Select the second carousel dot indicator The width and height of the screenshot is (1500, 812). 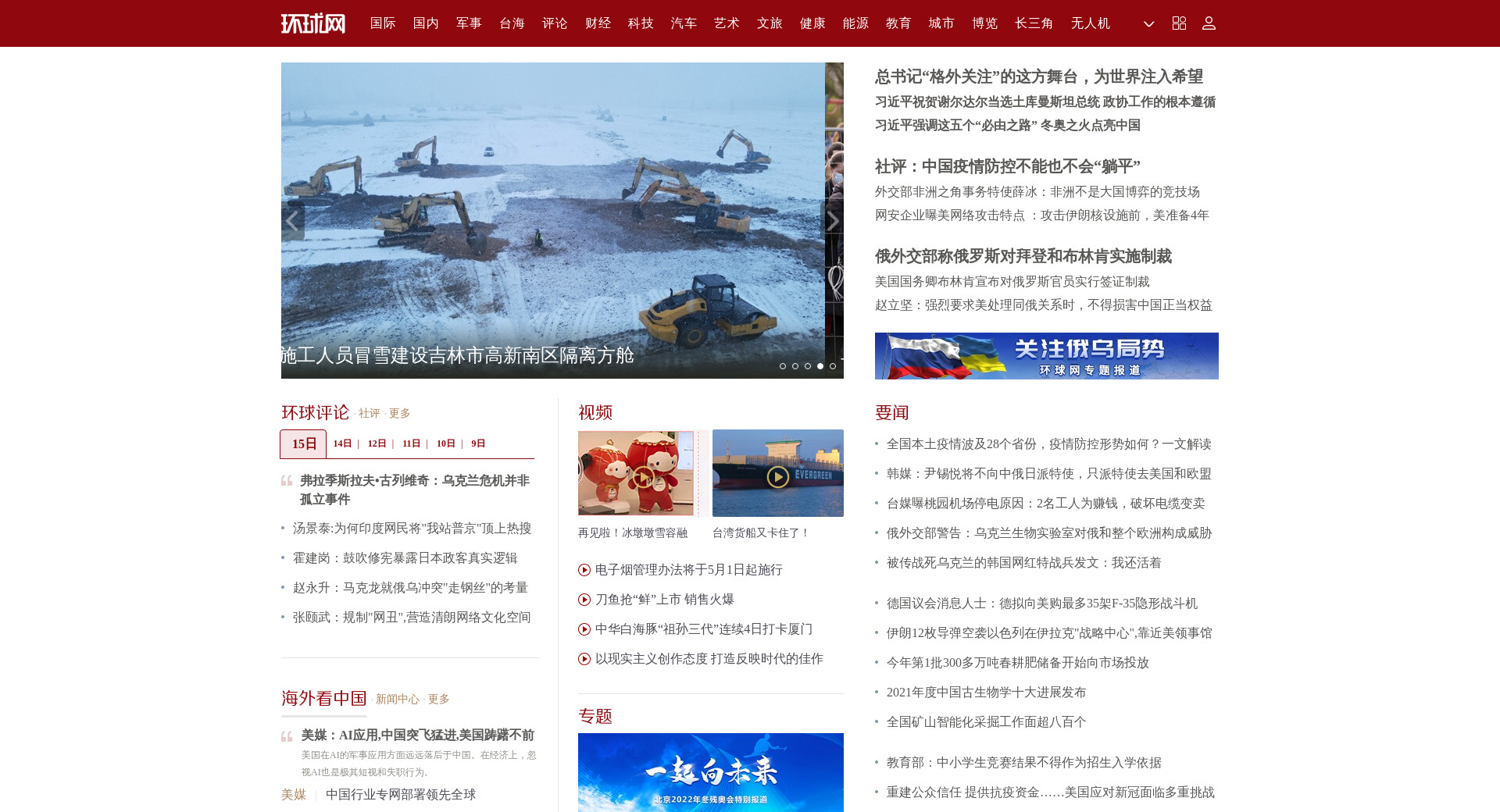point(795,366)
